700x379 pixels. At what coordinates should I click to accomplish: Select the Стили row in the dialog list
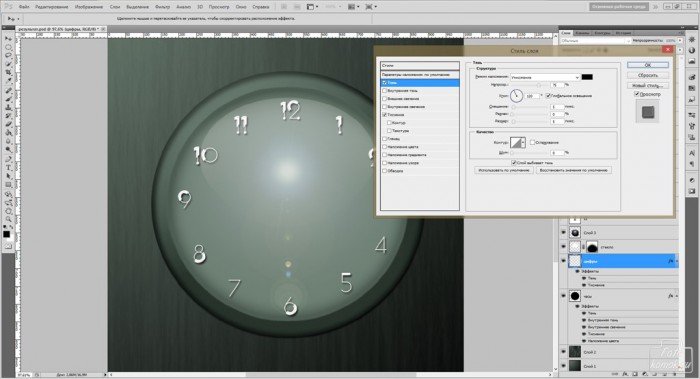pyautogui.click(x=420, y=66)
